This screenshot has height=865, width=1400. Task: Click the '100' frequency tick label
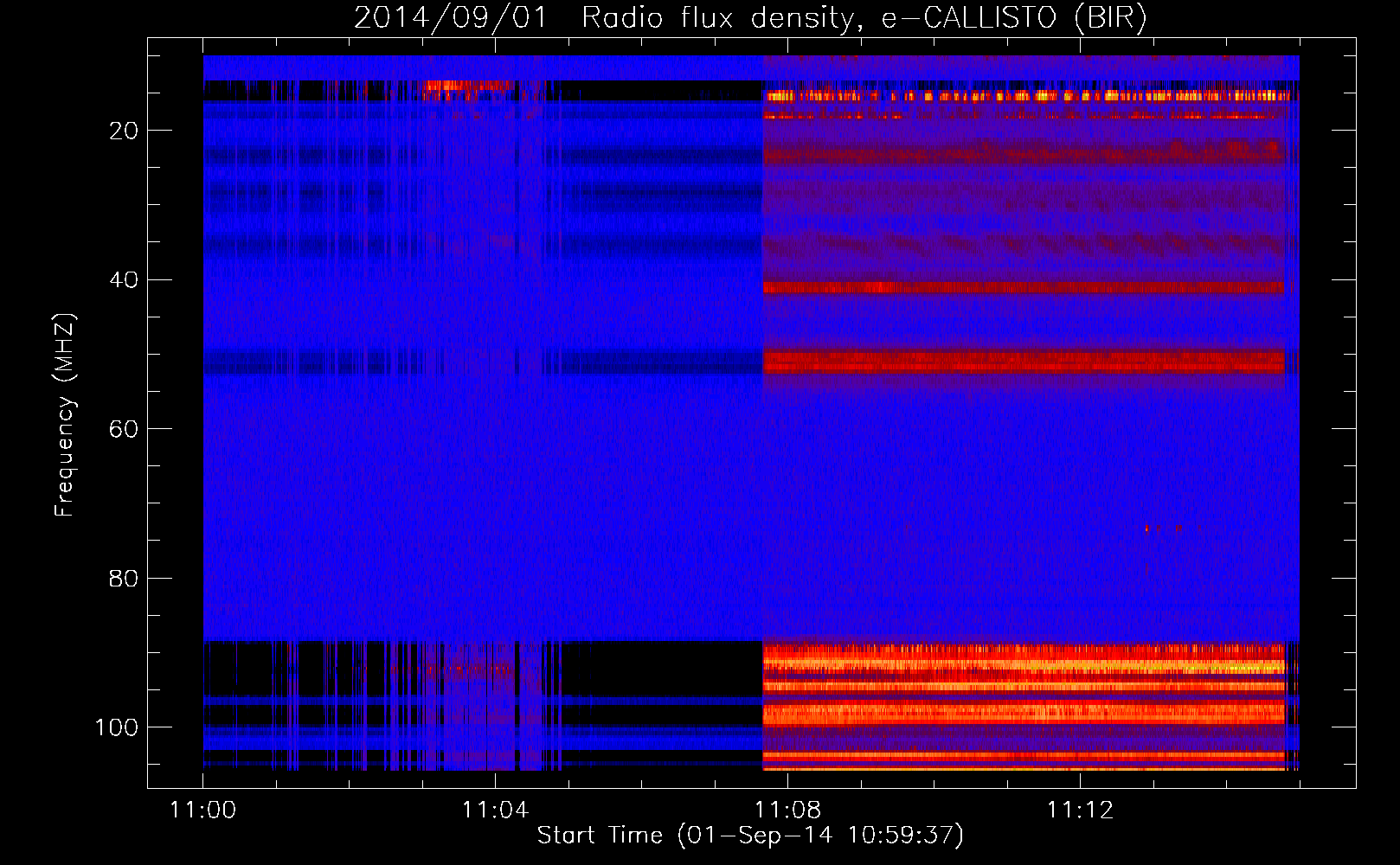click(117, 727)
